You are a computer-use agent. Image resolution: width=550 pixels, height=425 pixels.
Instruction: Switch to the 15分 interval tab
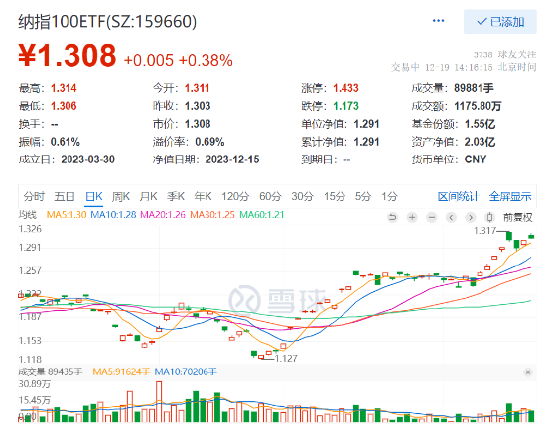(x=335, y=196)
